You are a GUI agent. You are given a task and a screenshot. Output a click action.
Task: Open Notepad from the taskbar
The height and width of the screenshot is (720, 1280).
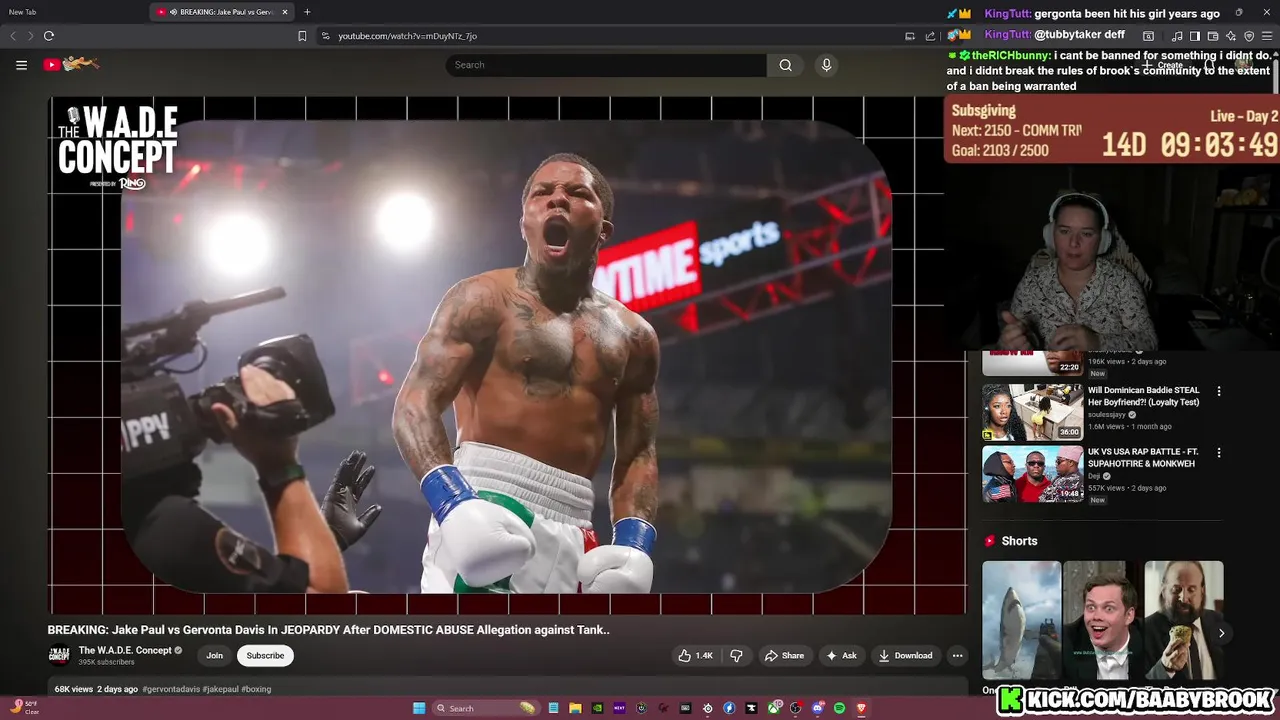pyautogui.click(x=553, y=708)
